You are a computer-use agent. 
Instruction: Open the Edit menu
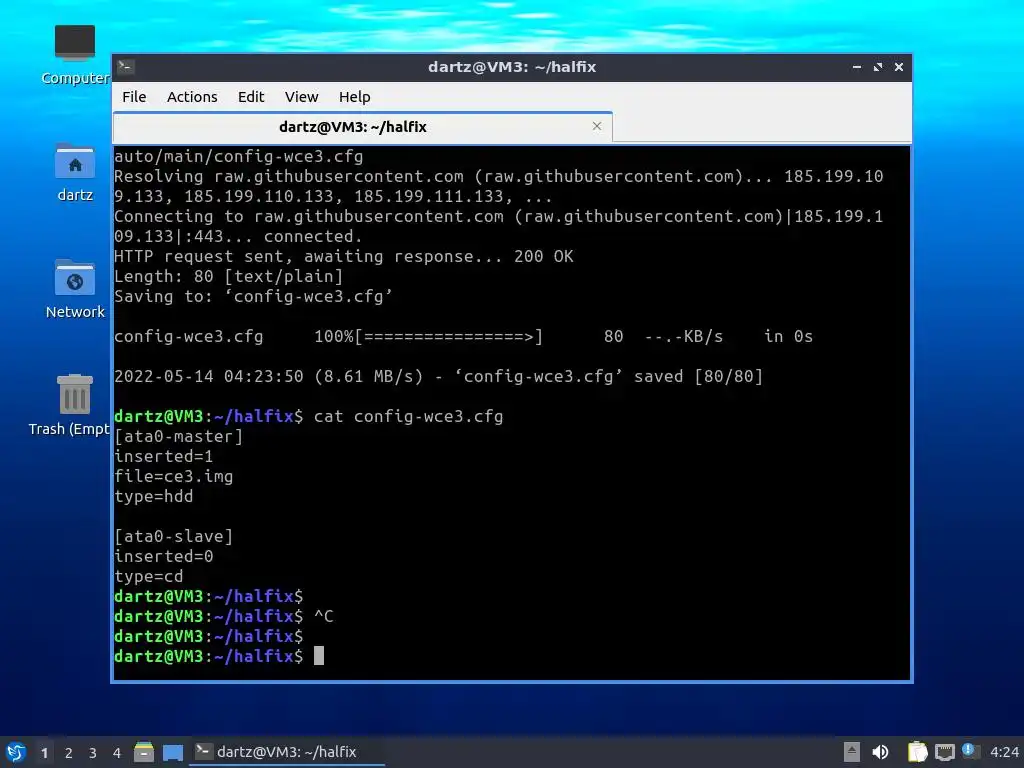tap(251, 97)
